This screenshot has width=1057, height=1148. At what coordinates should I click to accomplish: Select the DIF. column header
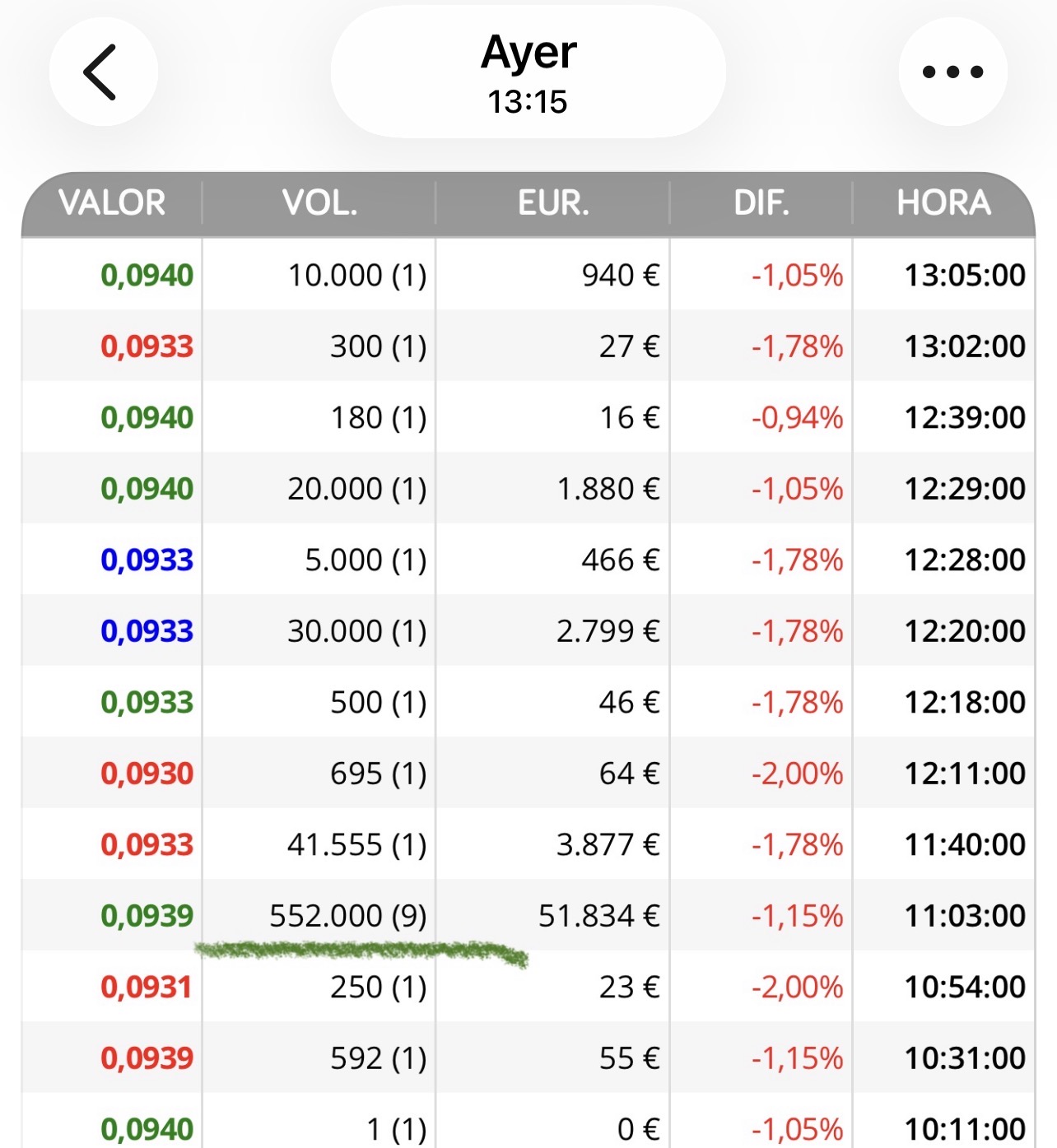[761, 202]
